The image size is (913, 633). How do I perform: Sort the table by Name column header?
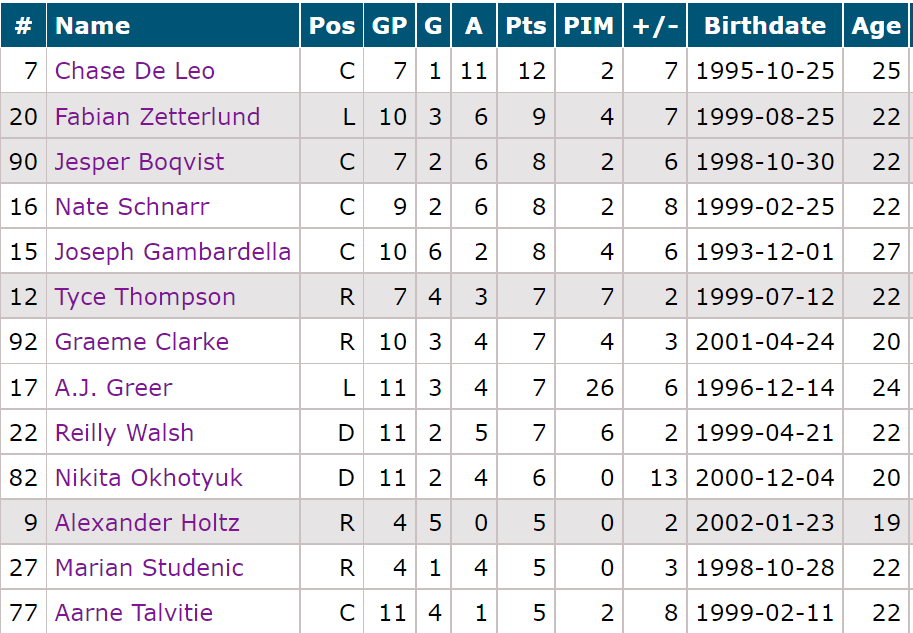coord(93,26)
